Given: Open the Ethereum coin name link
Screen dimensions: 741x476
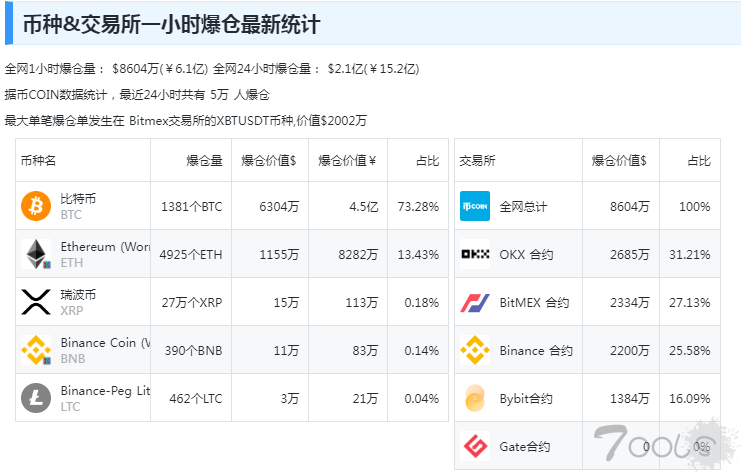Looking at the screenshot, I should pyautogui.click(x=105, y=247).
